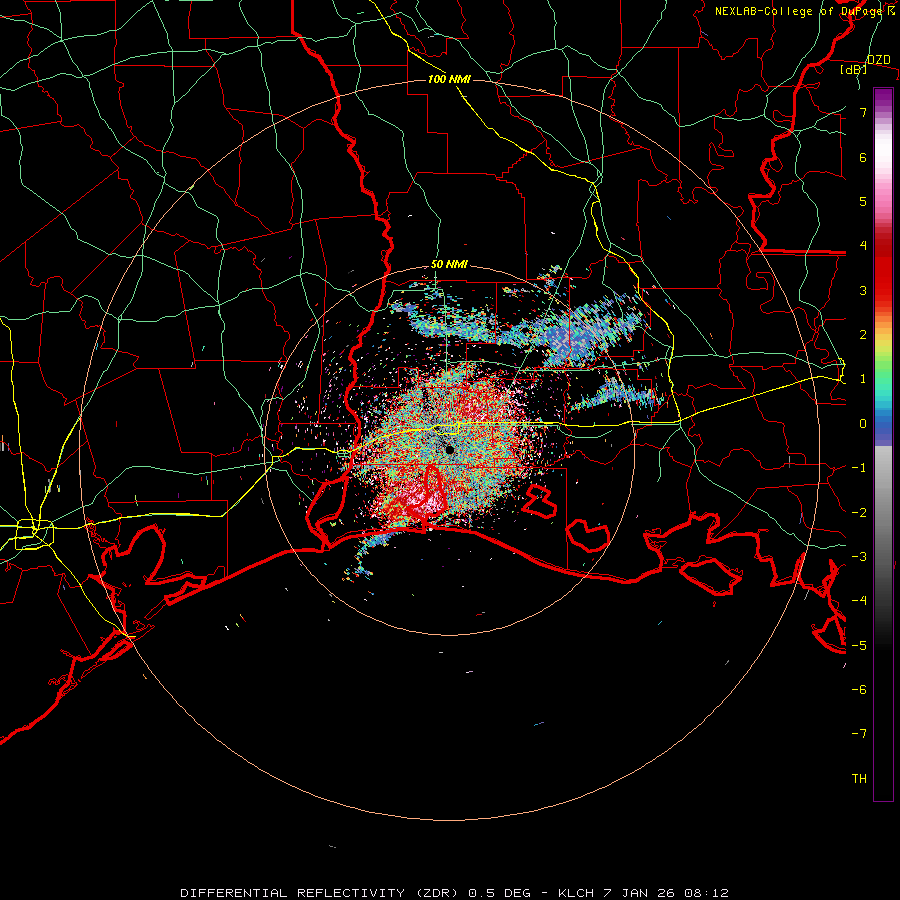Click the color scale value -2
900x900 pixels.
[x=859, y=512]
